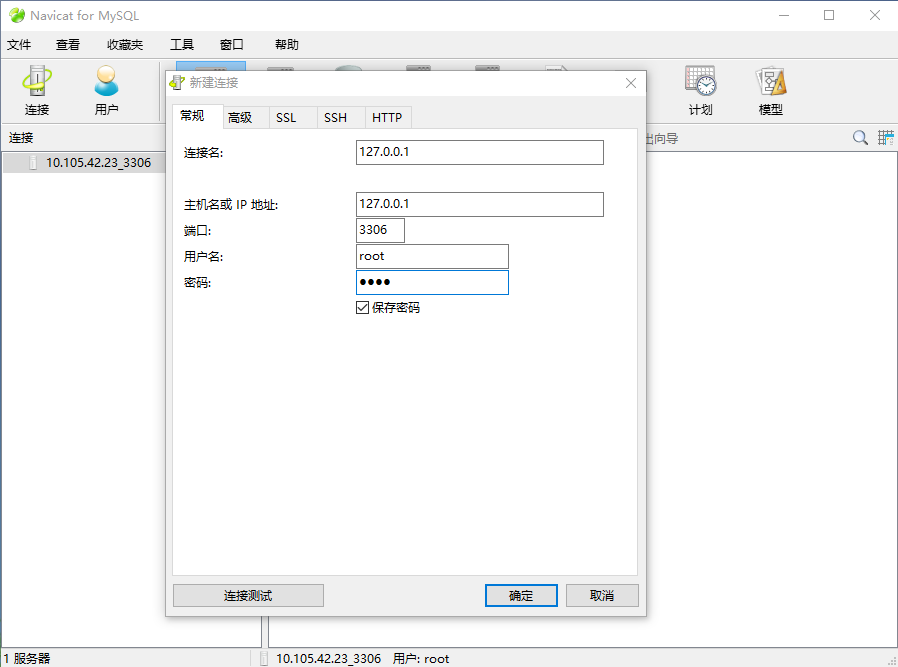
Task: Click the Navicat leaf icon in the title bar
Action: (16, 15)
